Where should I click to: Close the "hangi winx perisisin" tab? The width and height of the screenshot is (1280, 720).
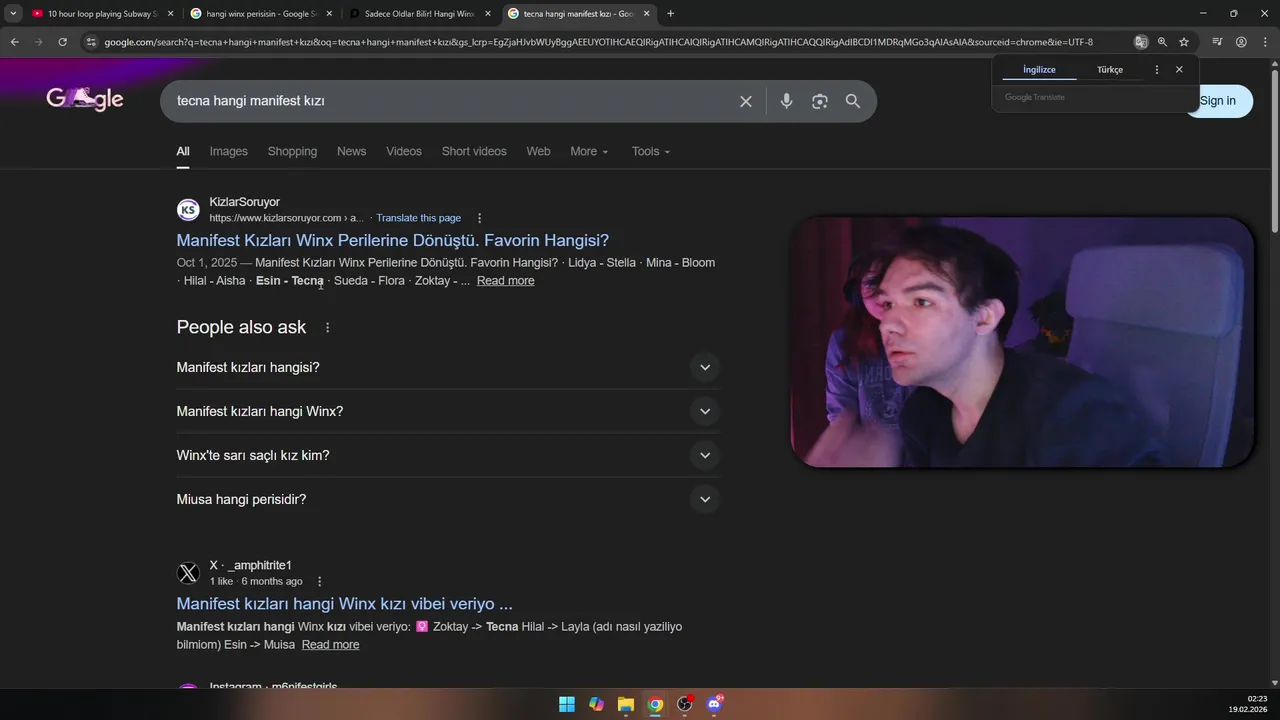329,14
